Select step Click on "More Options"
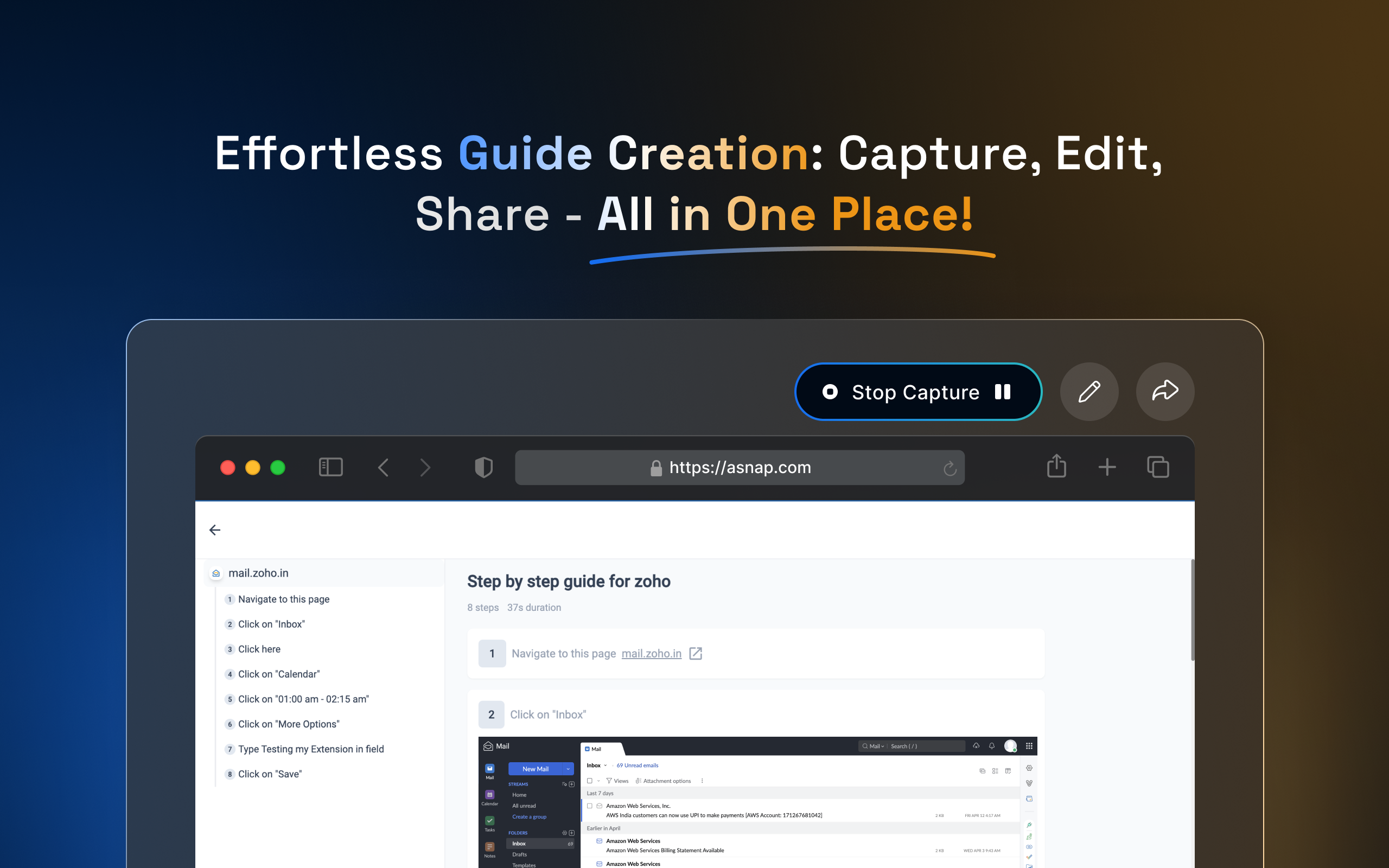1389x868 pixels. point(288,724)
